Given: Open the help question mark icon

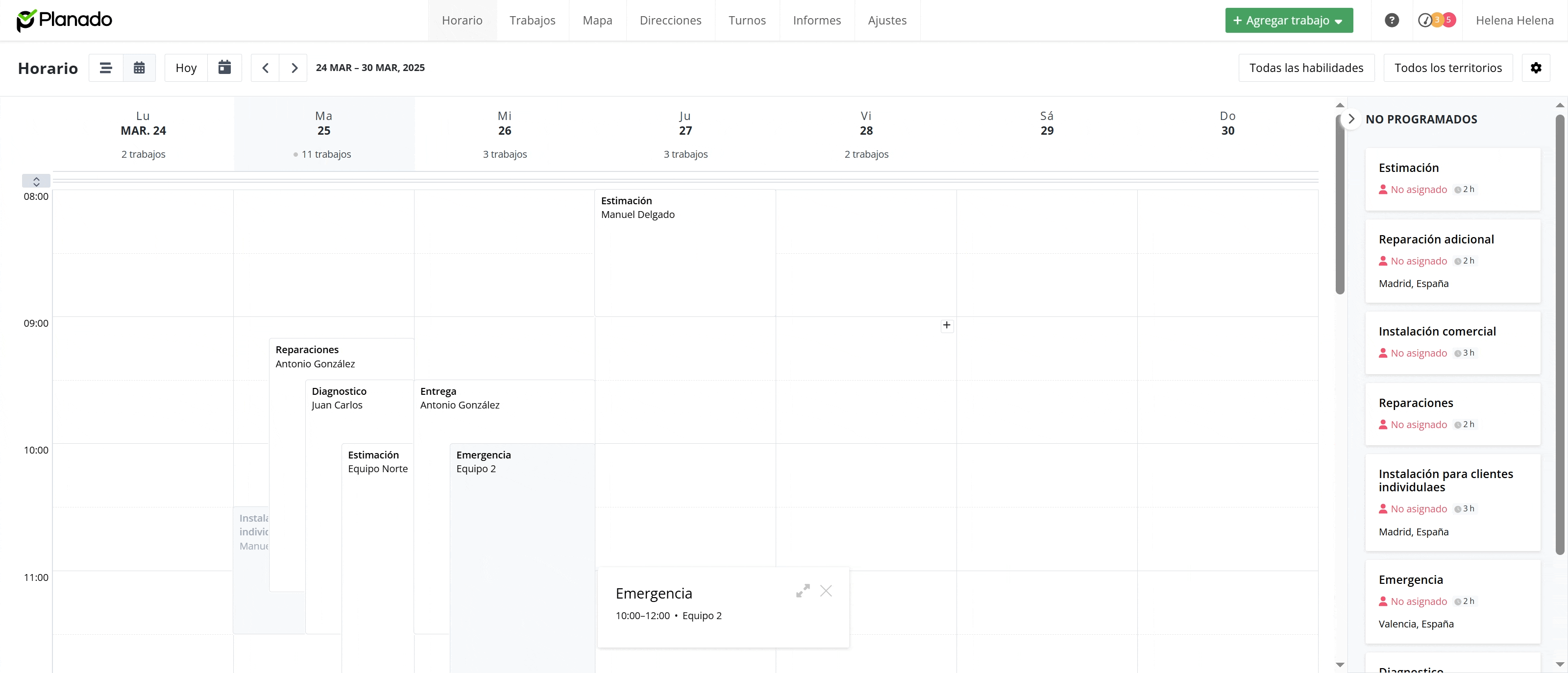Looking at the screenshot, I should pyautogui.click(x=1392, y=20).
